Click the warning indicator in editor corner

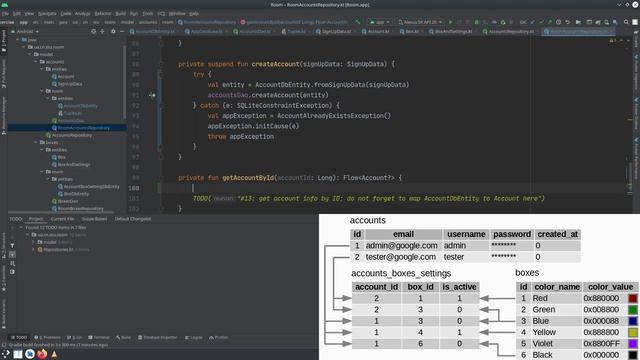click(x=613, y=40)
